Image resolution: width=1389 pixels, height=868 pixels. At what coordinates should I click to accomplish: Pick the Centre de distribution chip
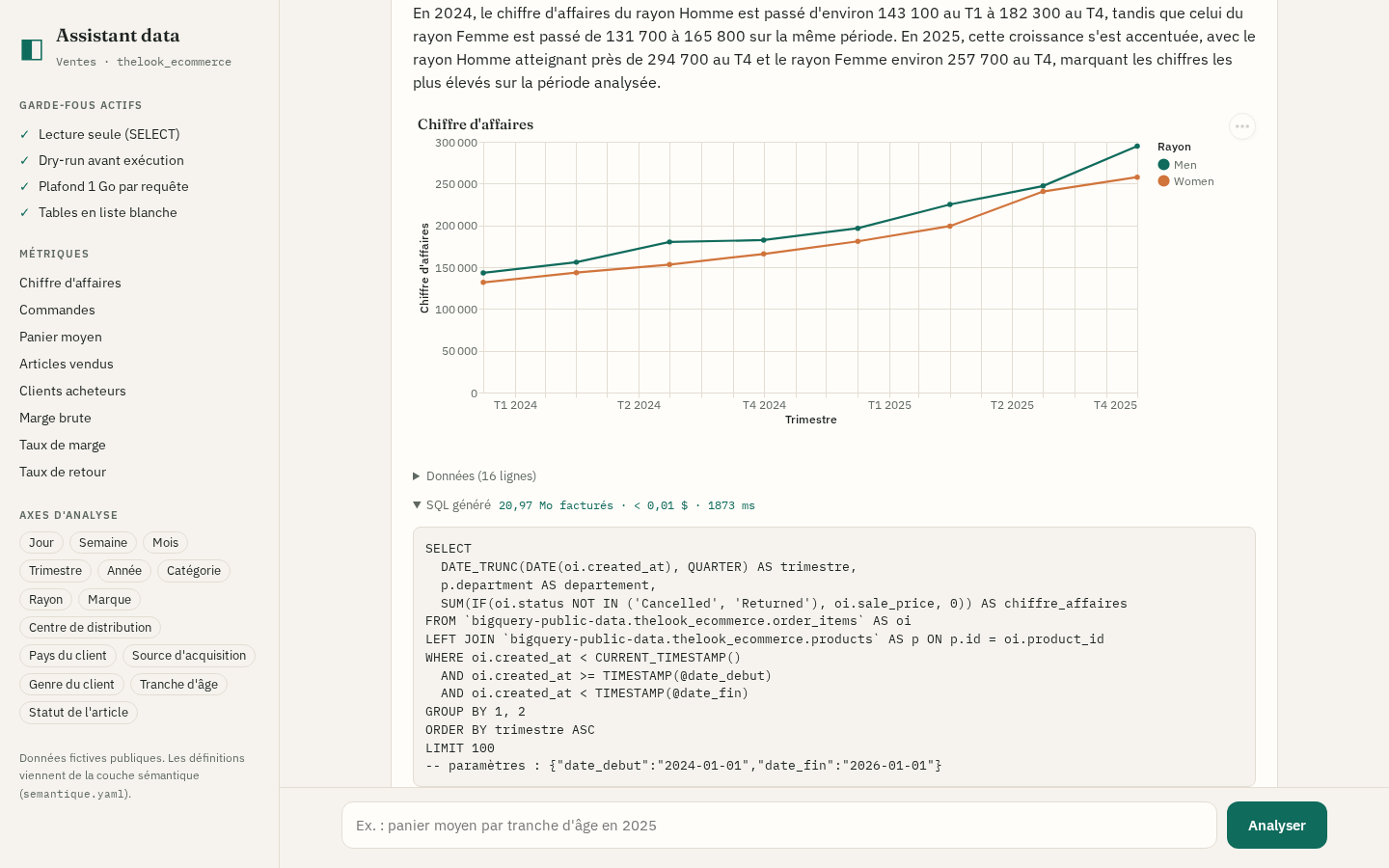[90, 628]
